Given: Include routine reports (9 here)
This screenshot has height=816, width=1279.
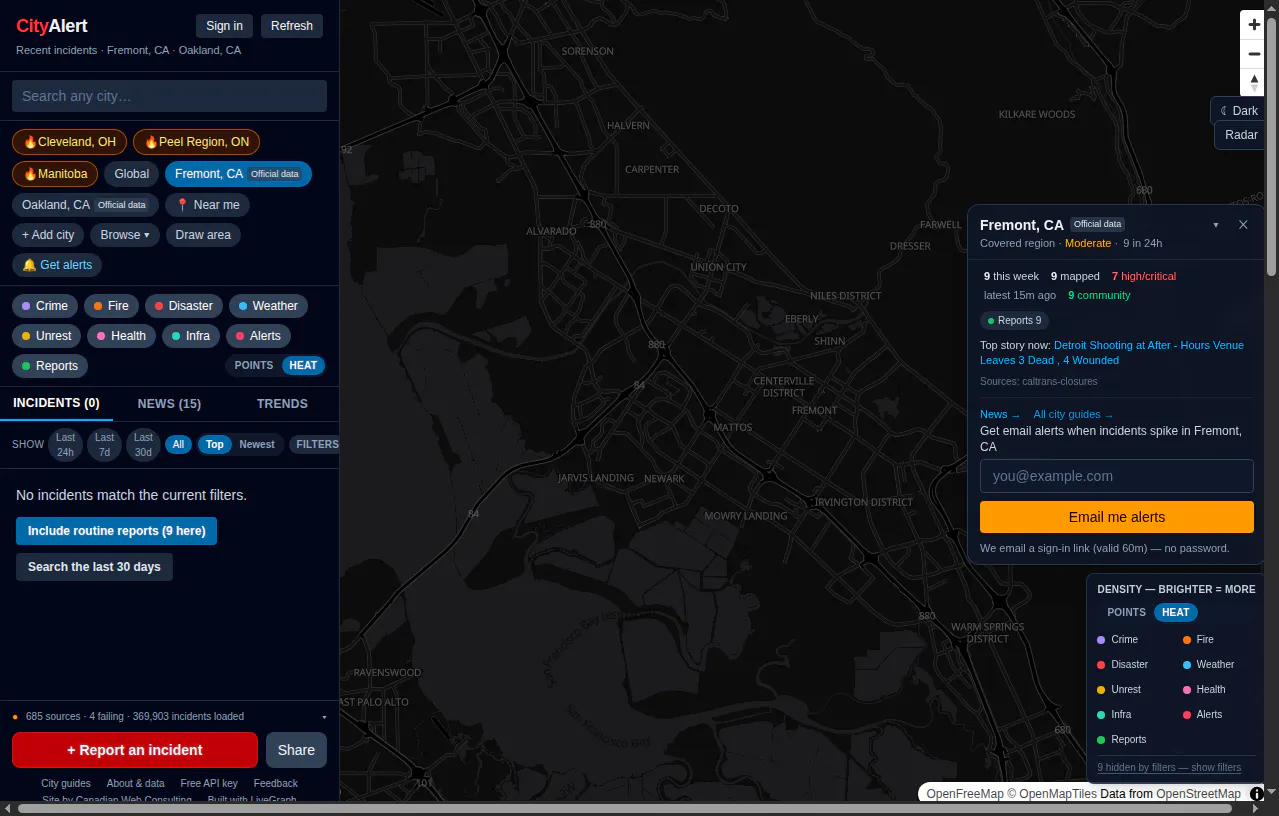Looking at the screenshot, I should pos(116,531).
